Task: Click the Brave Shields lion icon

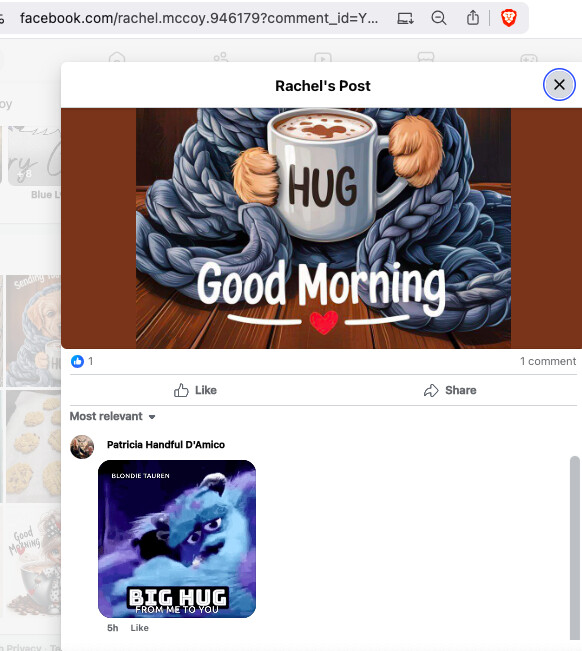Action: coord(509,18)
